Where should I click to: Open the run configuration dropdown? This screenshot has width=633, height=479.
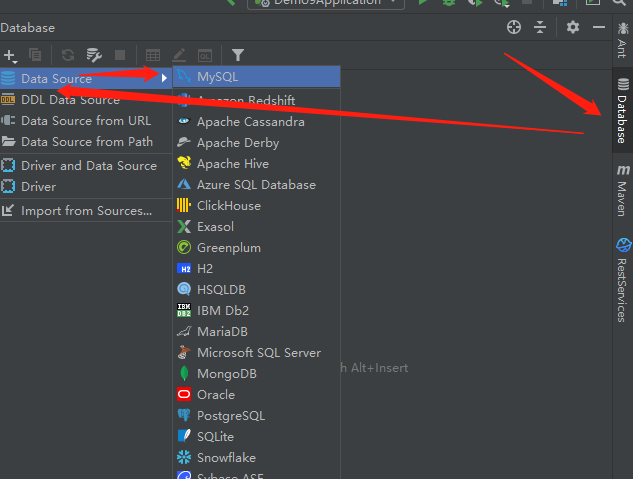326,3
